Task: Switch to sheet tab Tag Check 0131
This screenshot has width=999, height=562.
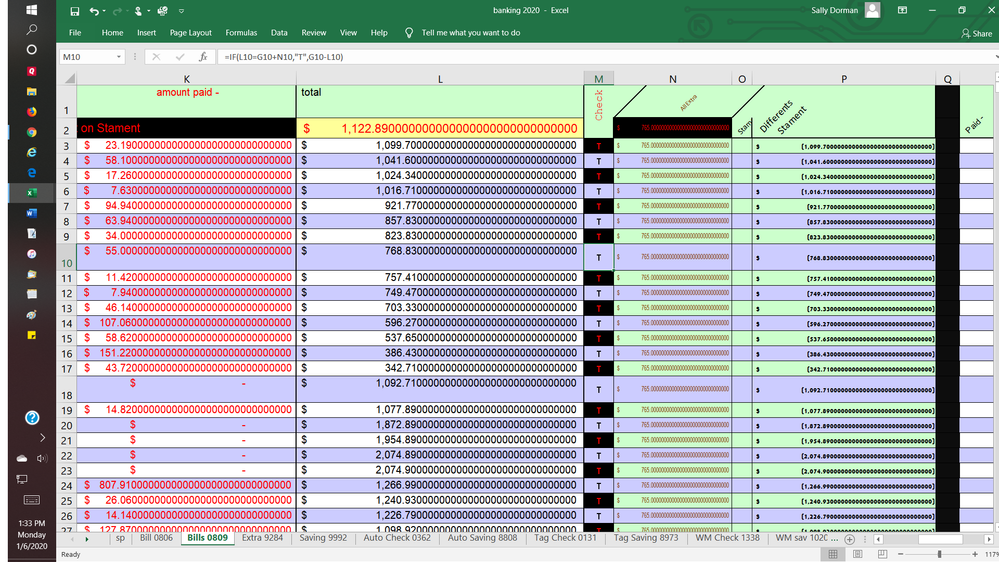Action: pyautogui.click(x=565, y=538)
